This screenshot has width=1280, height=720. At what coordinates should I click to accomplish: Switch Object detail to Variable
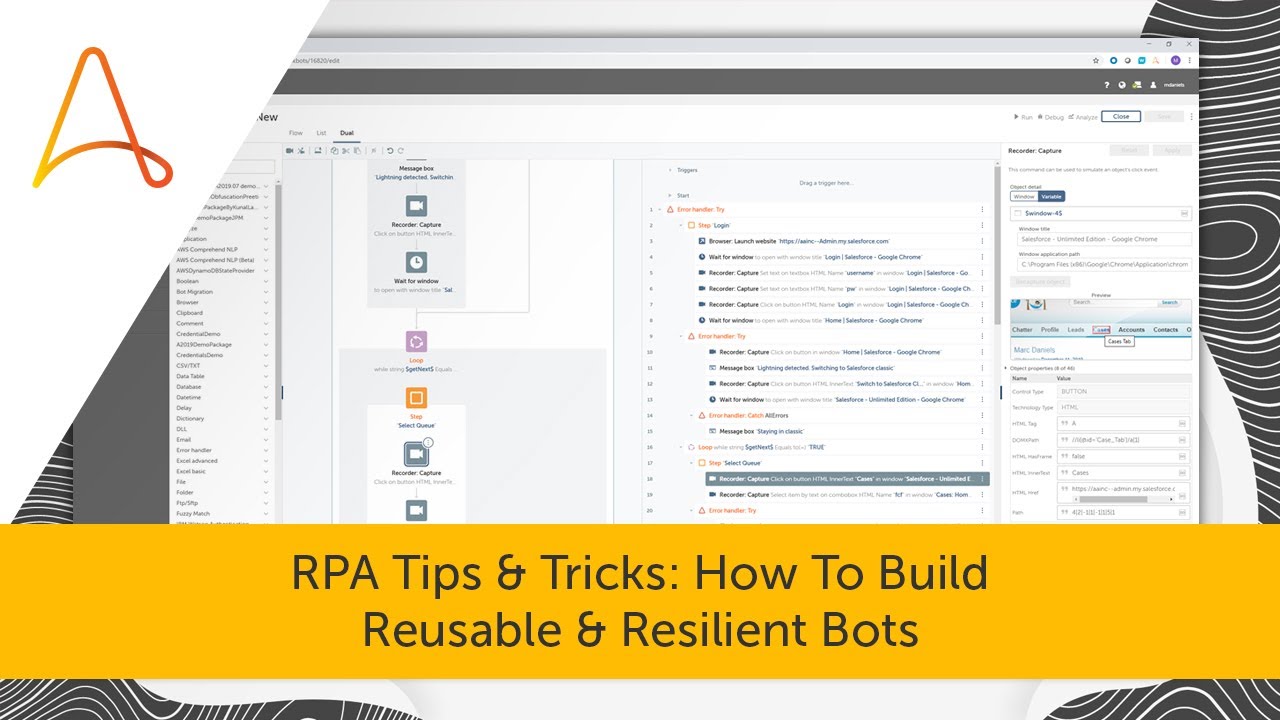coord(1051,196)
